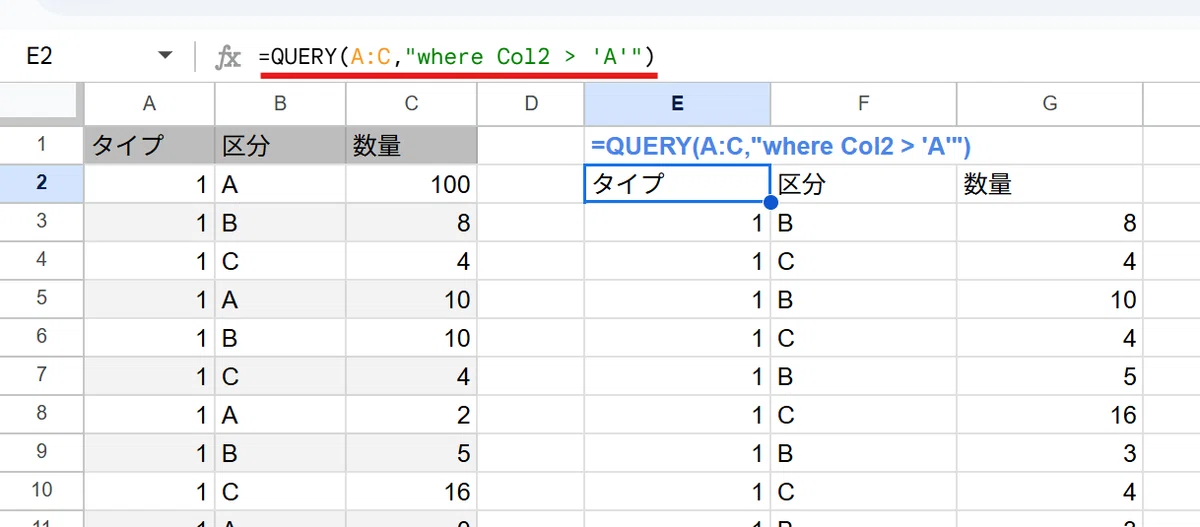Select row 9 header
The height and width of the screenshot is (527, 1200).
(41, 452)
